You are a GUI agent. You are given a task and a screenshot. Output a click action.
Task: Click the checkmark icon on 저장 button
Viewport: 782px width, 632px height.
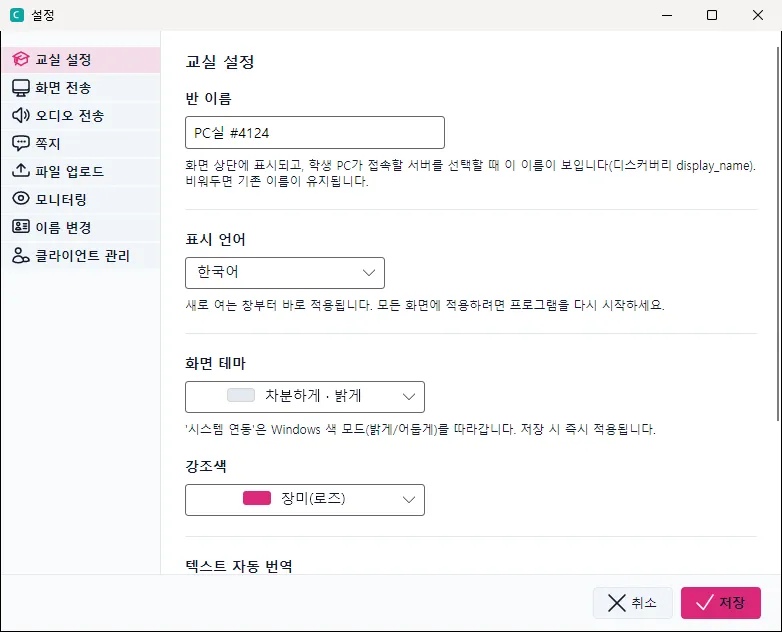coord(705,603)
